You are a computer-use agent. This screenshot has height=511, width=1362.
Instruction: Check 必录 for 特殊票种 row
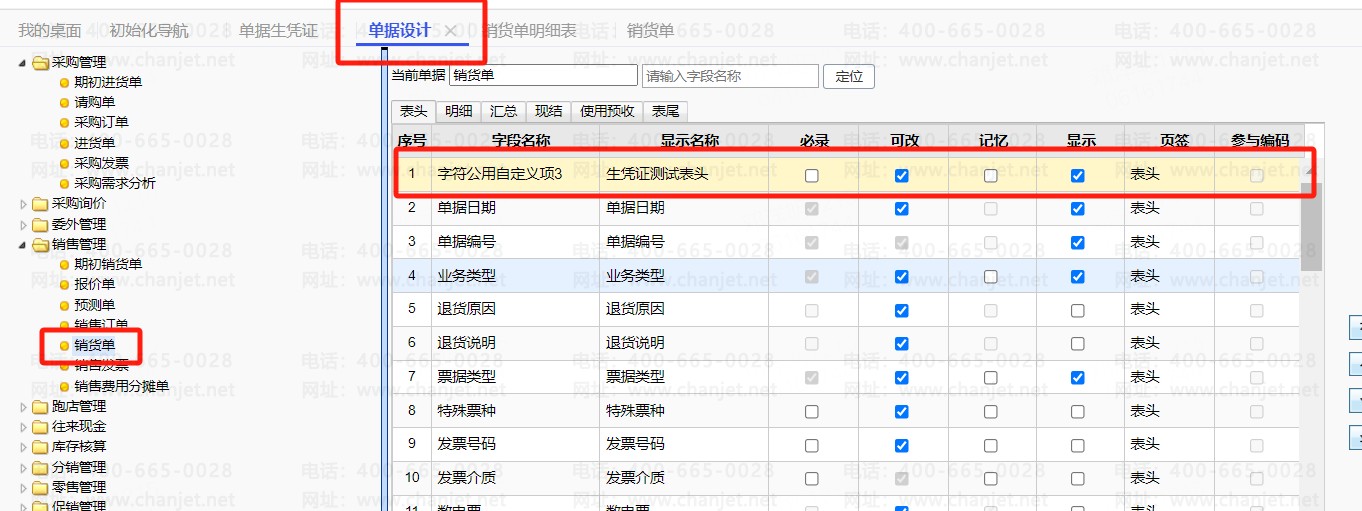[x=811, y=411]
